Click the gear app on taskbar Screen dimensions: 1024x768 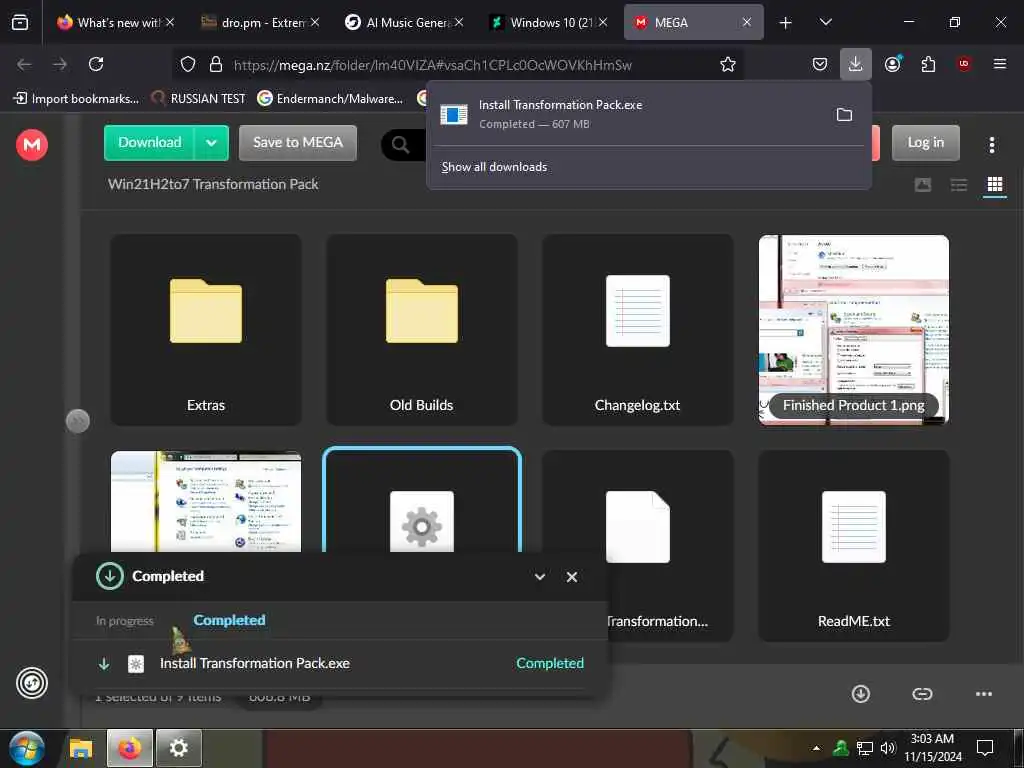(178, 748)
